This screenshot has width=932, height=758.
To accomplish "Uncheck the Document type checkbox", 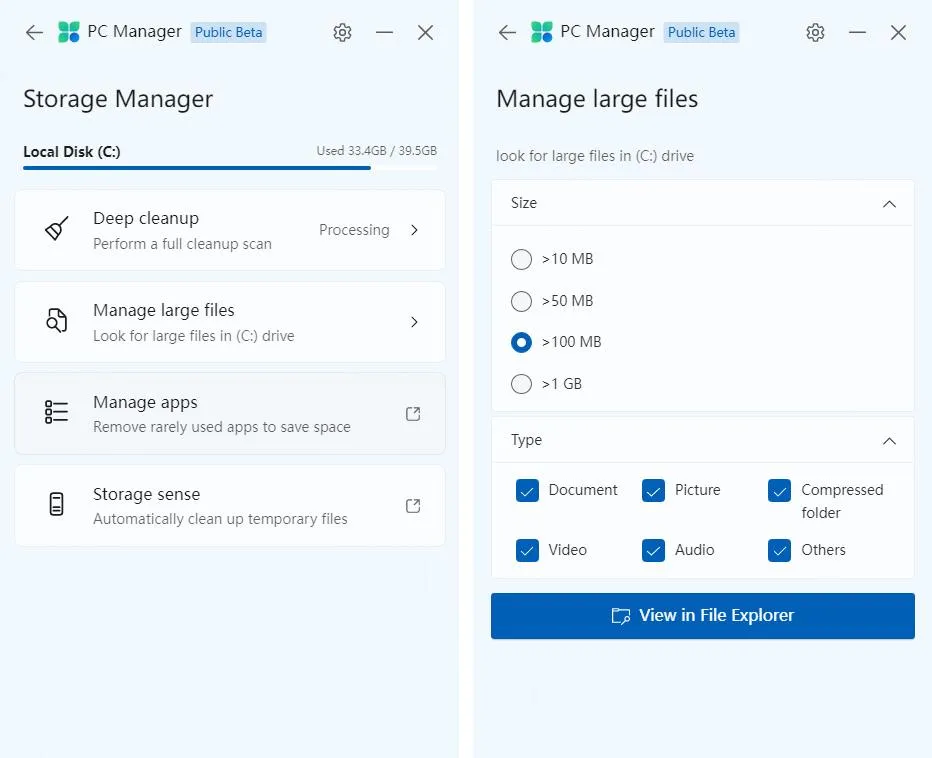I will point(527,491).
